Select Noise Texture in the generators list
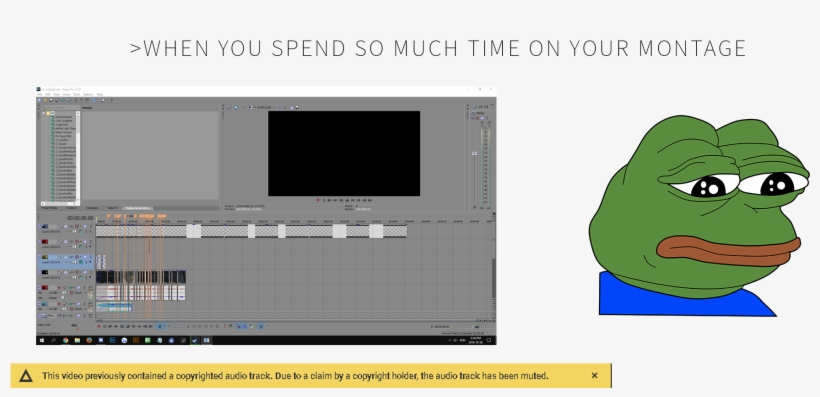Screen dimensions: 820x397 (x=63, y=132)
